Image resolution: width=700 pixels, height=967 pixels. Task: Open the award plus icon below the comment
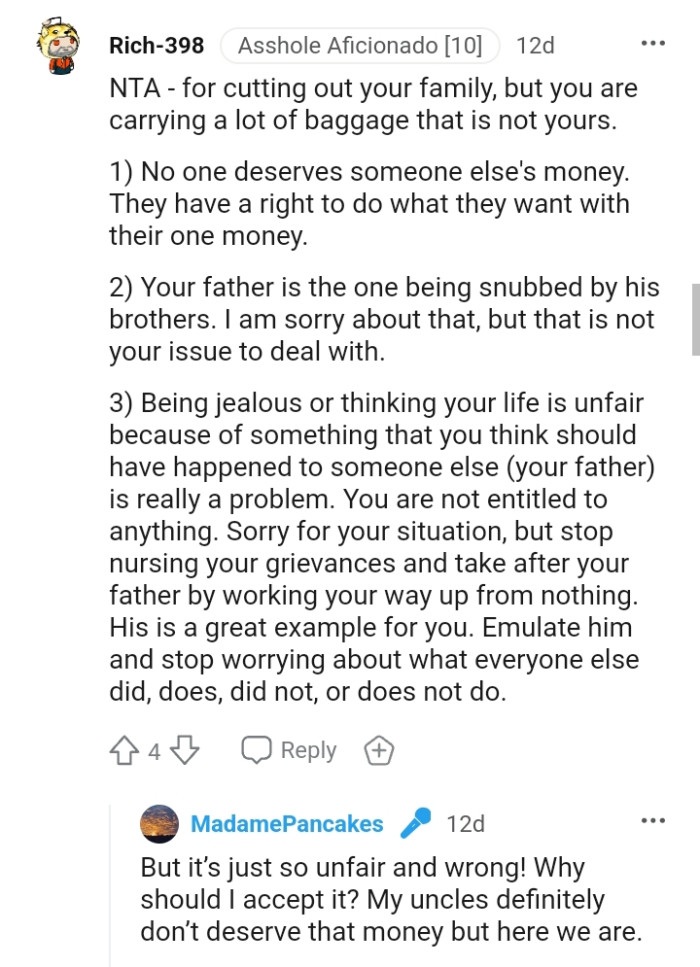pyautogui.click(x=380, y=749)
